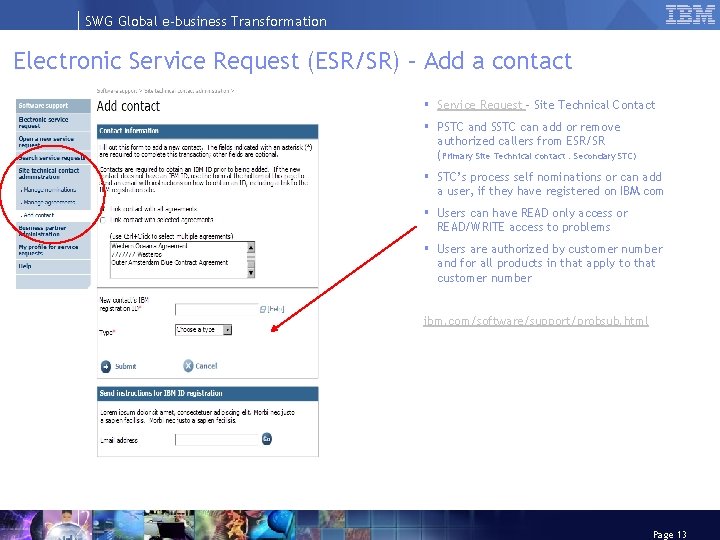Click the 'Users can have READ only access' bullet
Viewport: 720px width, 540px height.
[532, 220]
